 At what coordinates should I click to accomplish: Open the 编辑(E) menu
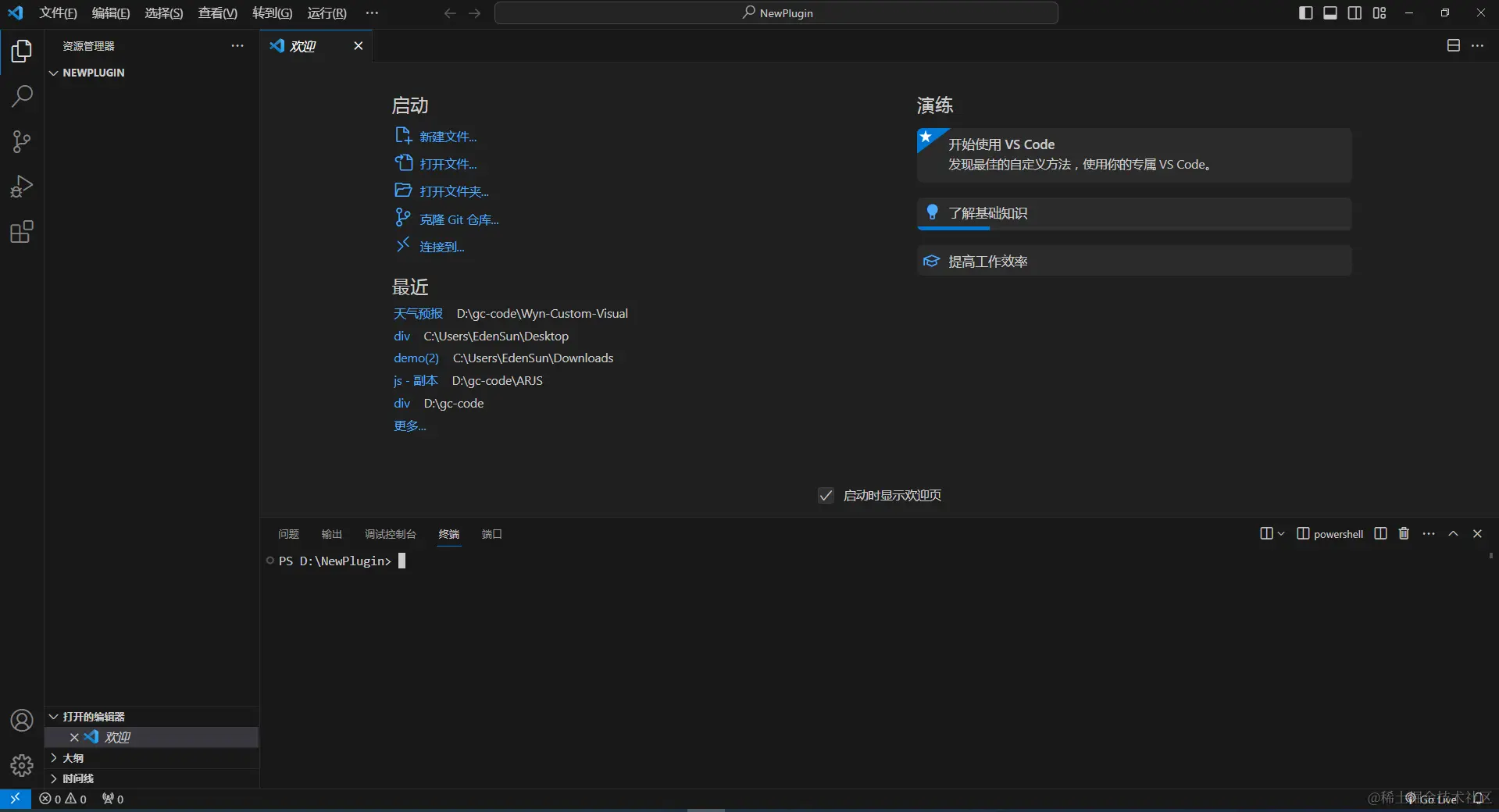(111, 13)
